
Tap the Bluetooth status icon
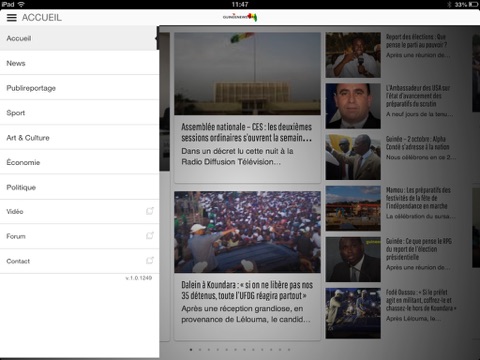click(449, 4)
